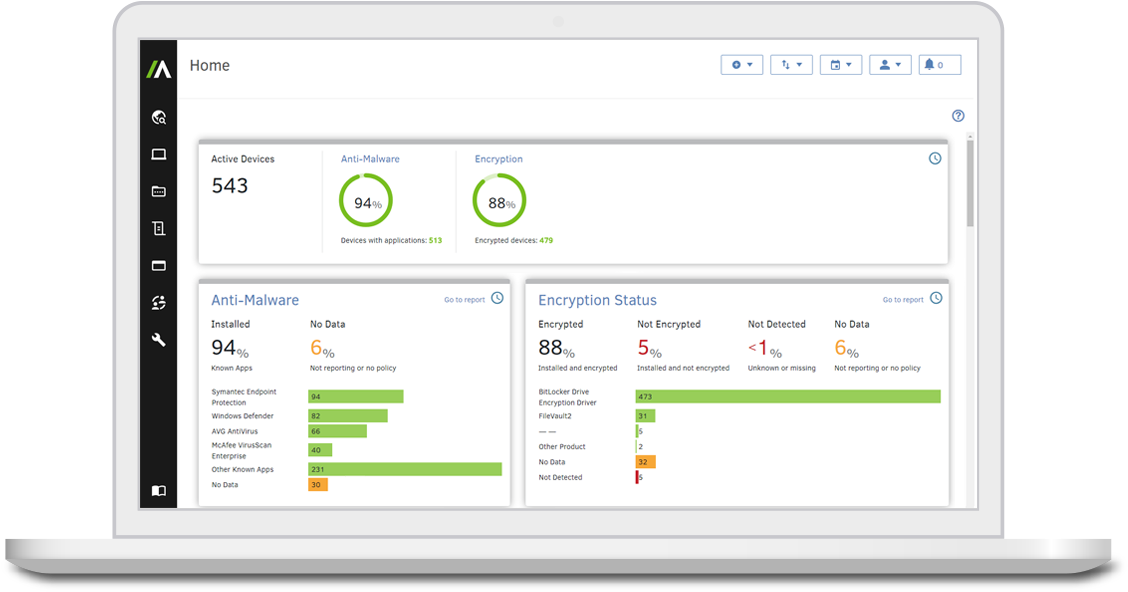Expand the sort order dropdown
The image size is (1128, 592).
tap(791, 64)
